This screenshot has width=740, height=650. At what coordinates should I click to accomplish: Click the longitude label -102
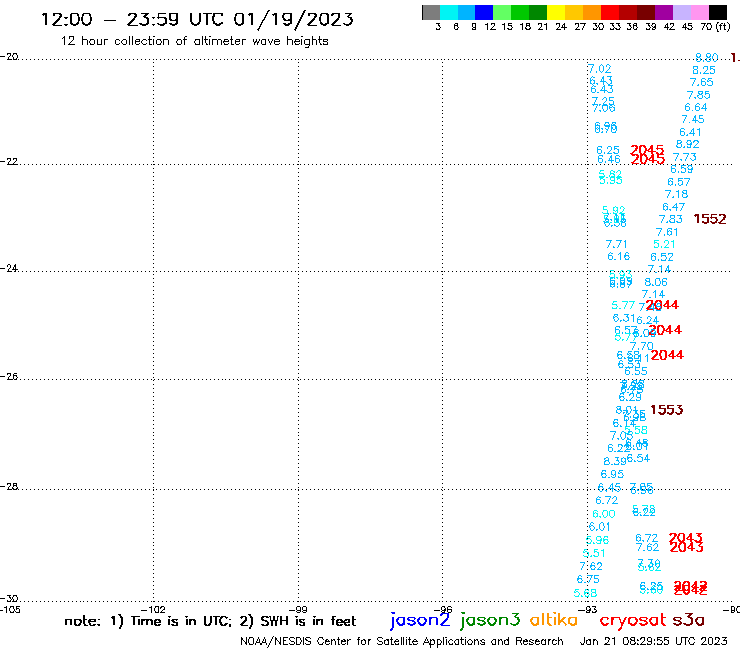tap(153, 610)
